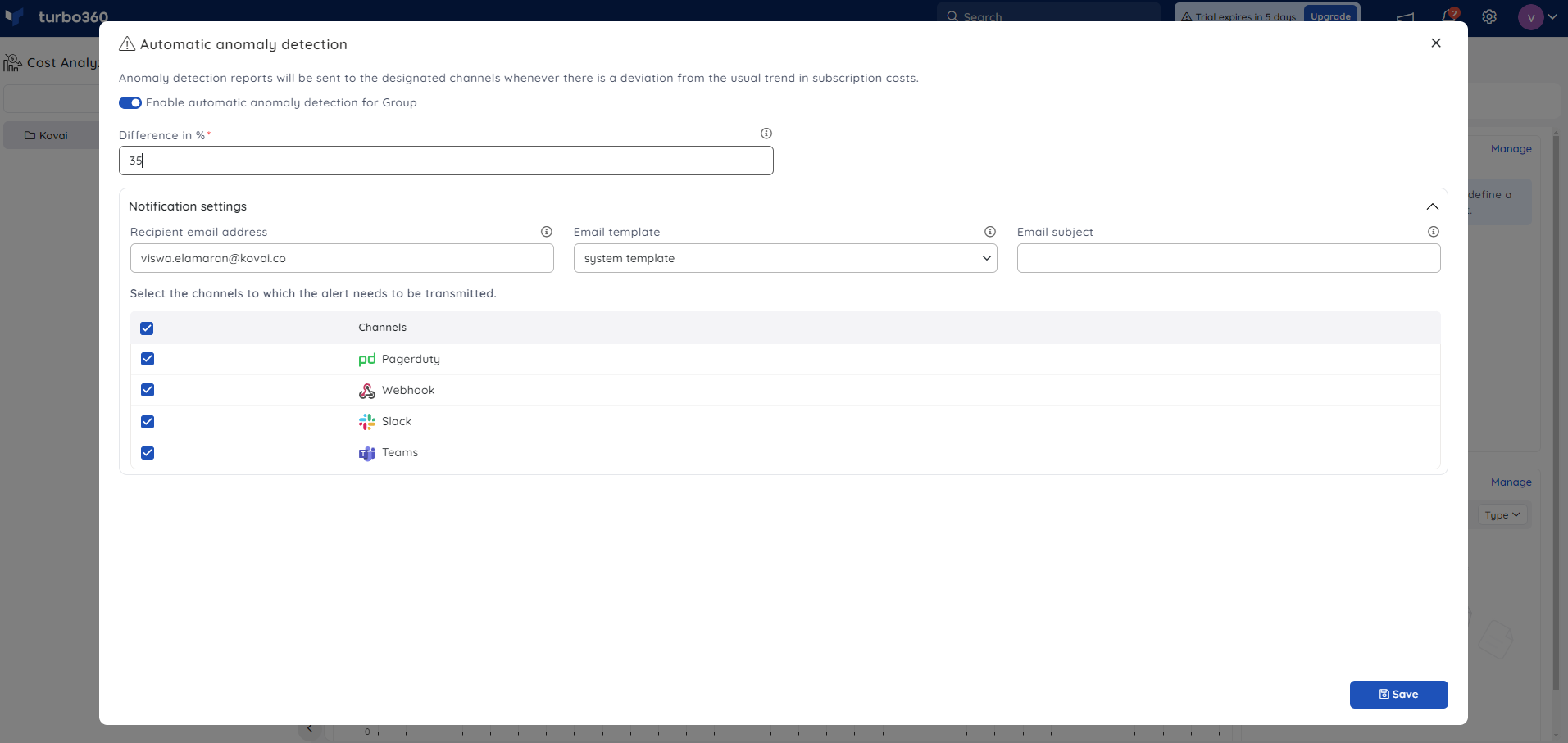Open the info icon for Difference in %
Viewport: 1568px width, 743px height.
766,134
